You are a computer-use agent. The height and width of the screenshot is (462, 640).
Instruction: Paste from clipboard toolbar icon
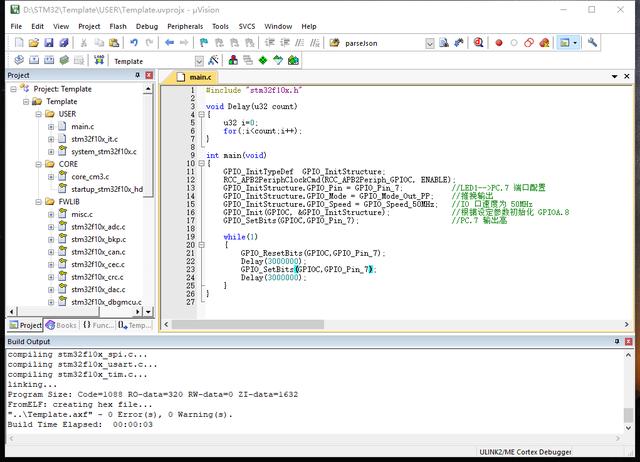[114, 42]
